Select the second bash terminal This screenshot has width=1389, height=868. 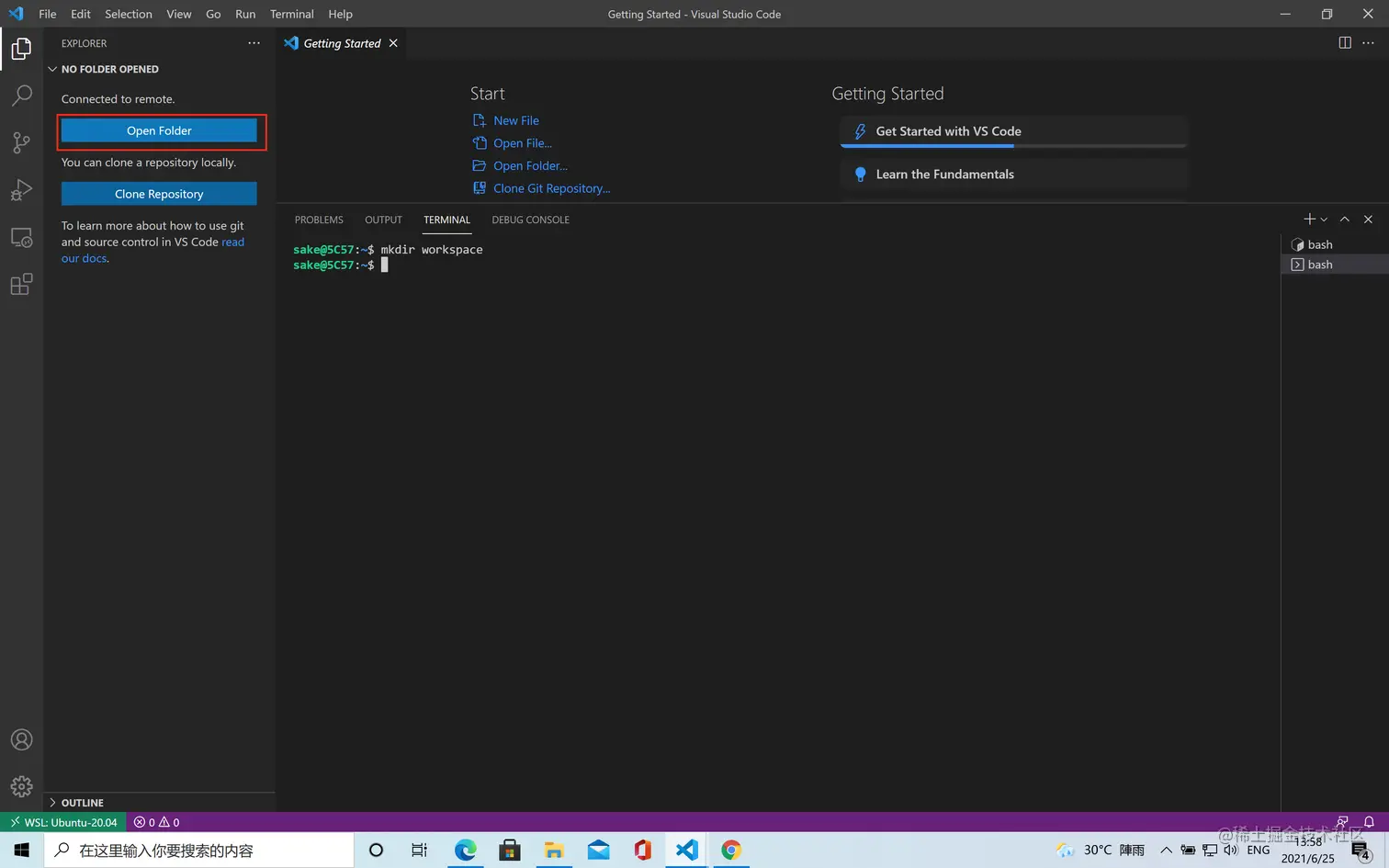click(x=1335, y=265)
